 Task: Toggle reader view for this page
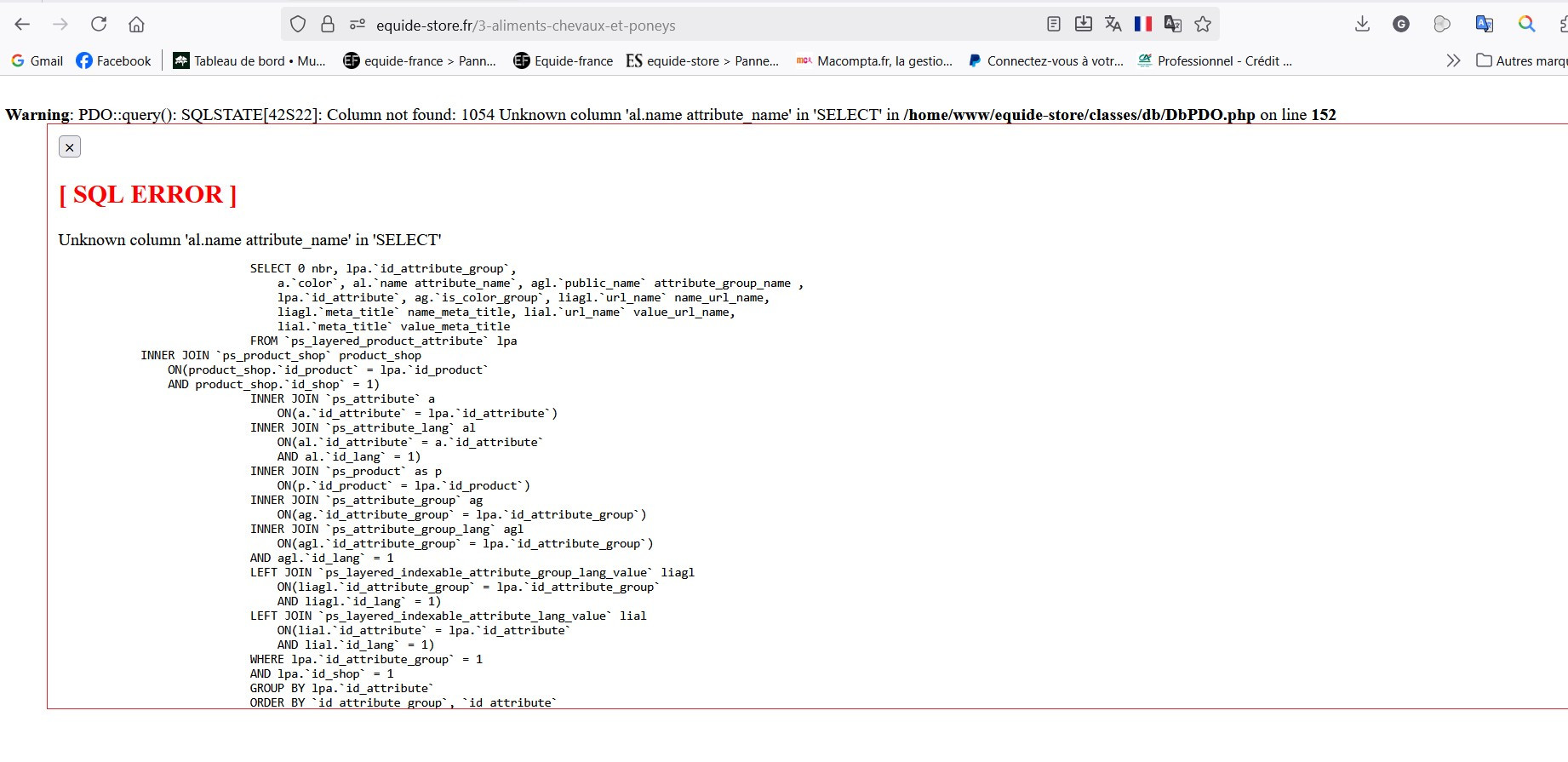[1054, 25]
